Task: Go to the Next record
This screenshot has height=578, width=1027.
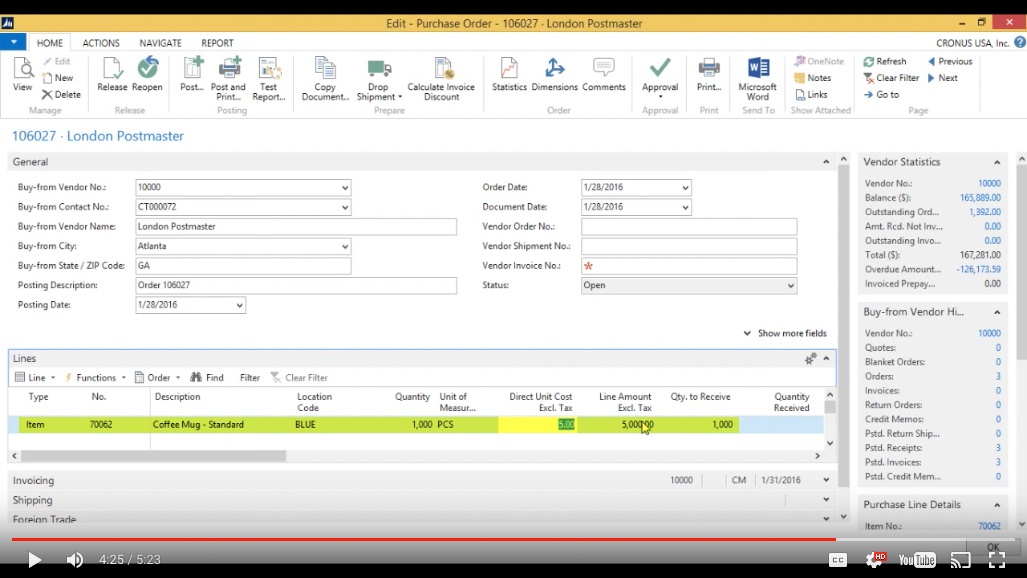Action: 943,77
